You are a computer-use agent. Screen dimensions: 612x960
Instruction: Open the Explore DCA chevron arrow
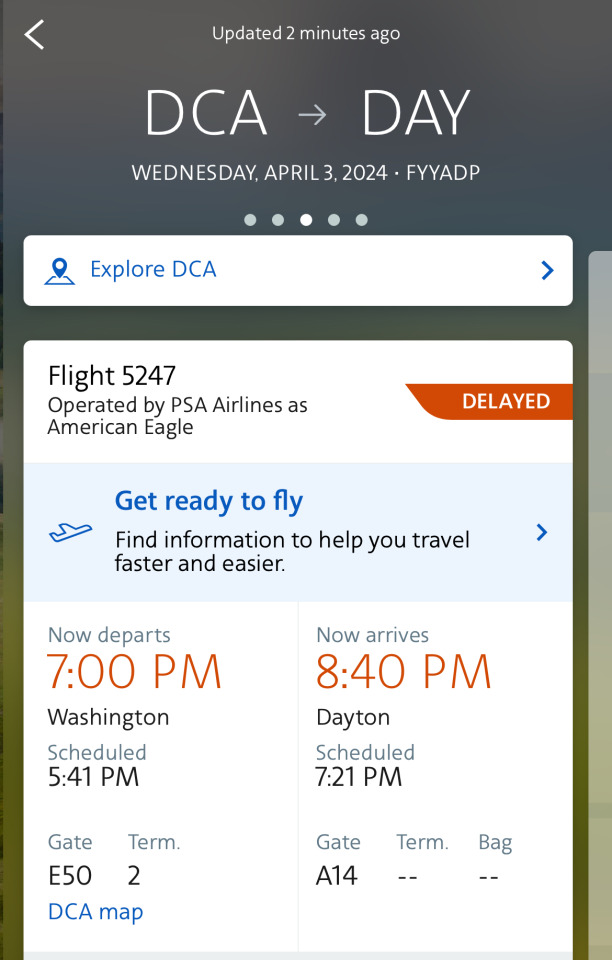click(x=547, y=270)
